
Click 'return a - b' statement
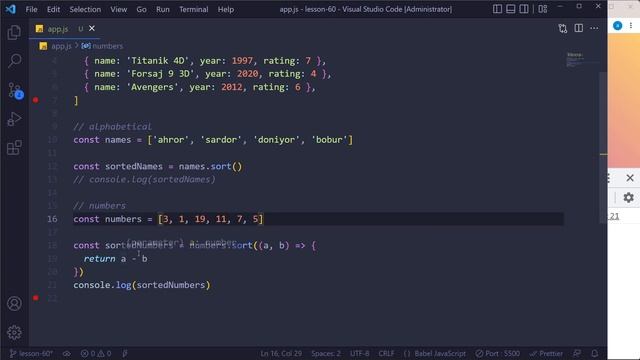[116, 259]
